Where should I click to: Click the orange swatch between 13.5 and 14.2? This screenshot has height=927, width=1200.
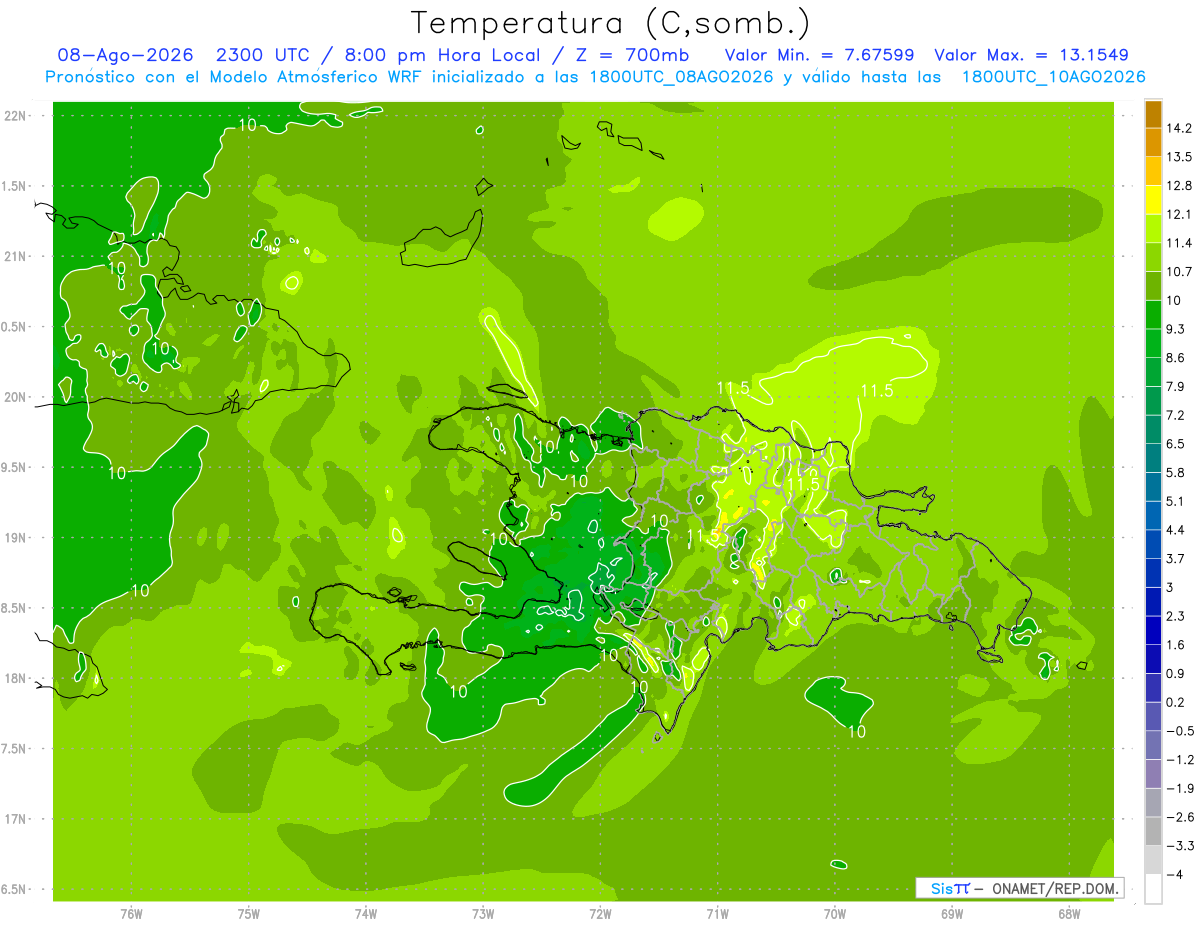1153,142
